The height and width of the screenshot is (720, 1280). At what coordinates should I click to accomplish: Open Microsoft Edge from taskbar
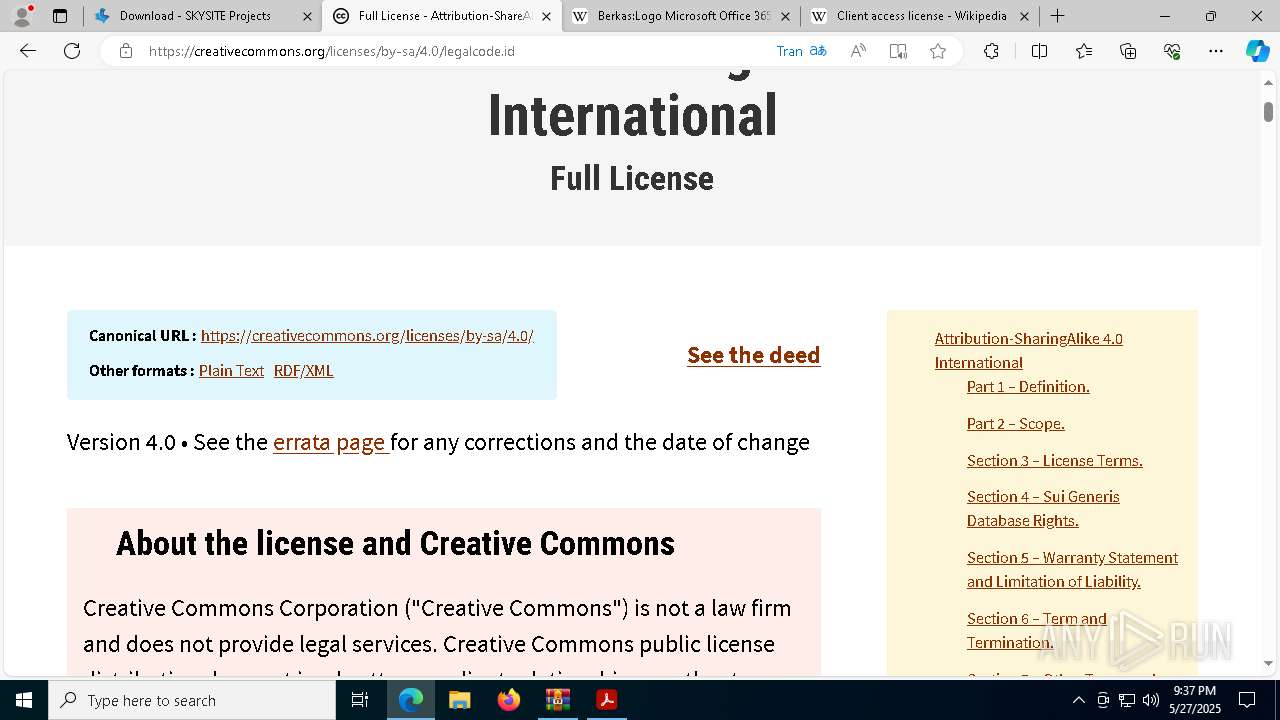point(411,700)
